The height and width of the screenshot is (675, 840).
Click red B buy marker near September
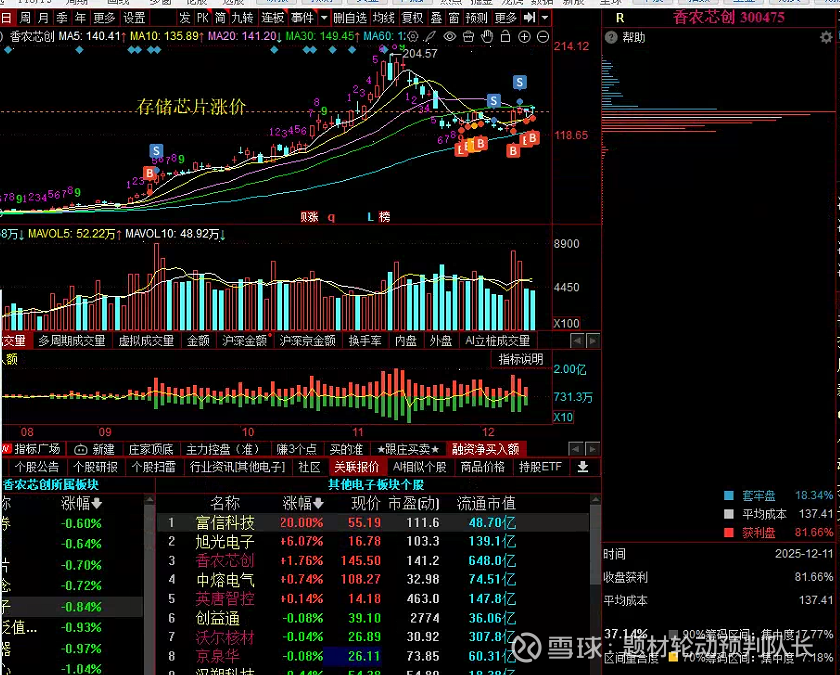[x=149, y=173]
